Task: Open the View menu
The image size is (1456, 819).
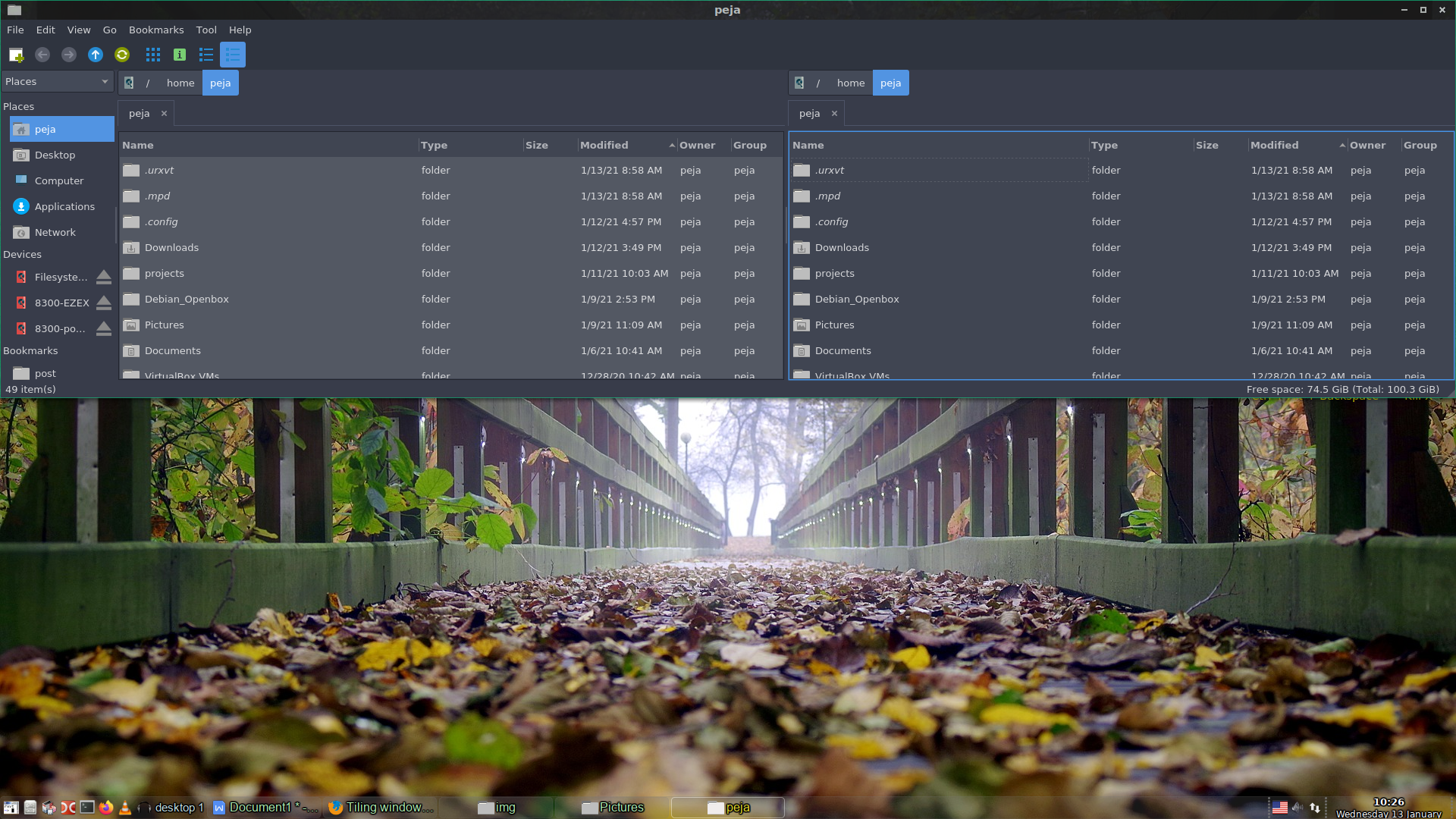Action: pos(79,30)
